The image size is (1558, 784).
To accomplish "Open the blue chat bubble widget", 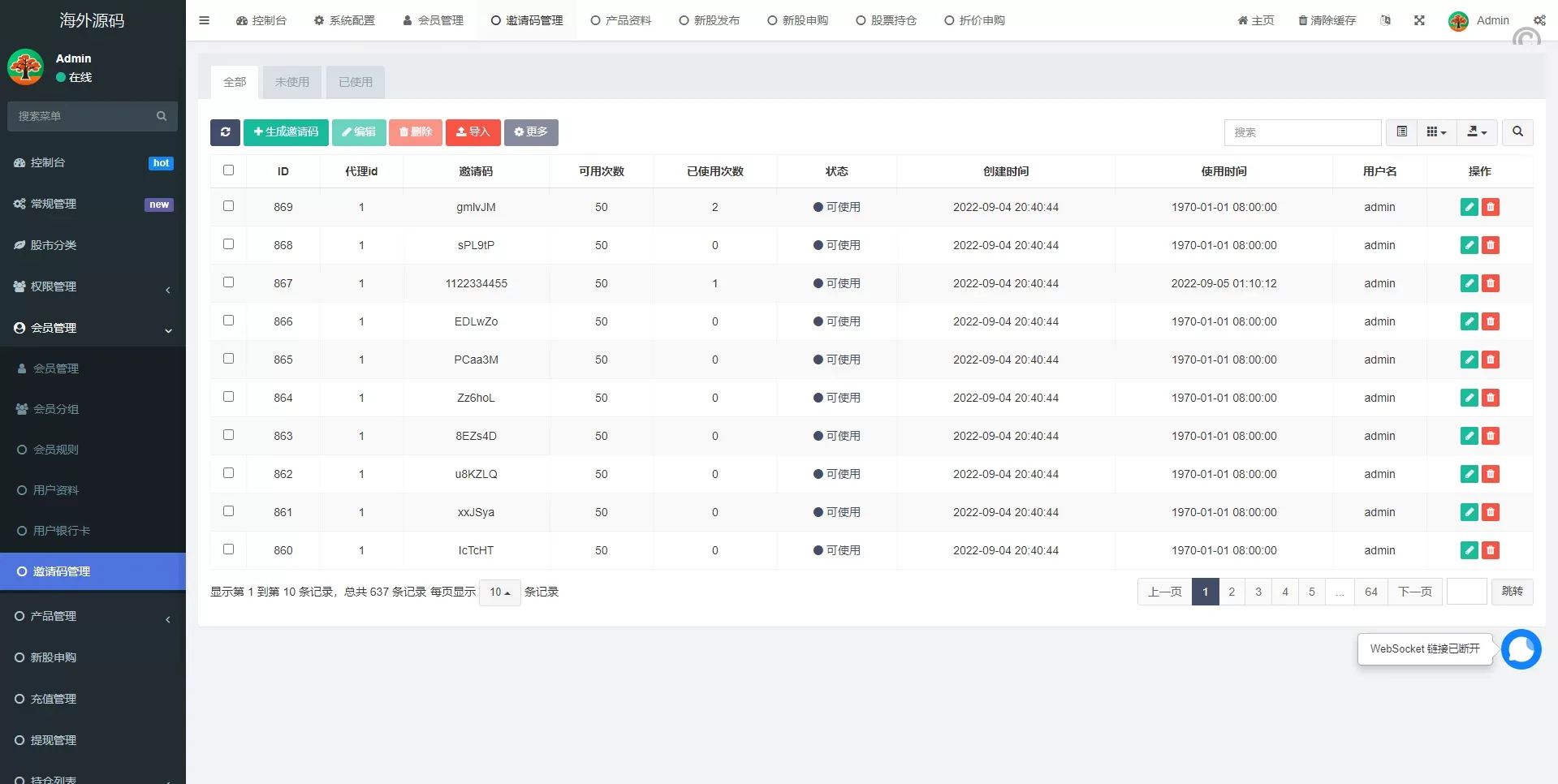I will click(1521, 649).
